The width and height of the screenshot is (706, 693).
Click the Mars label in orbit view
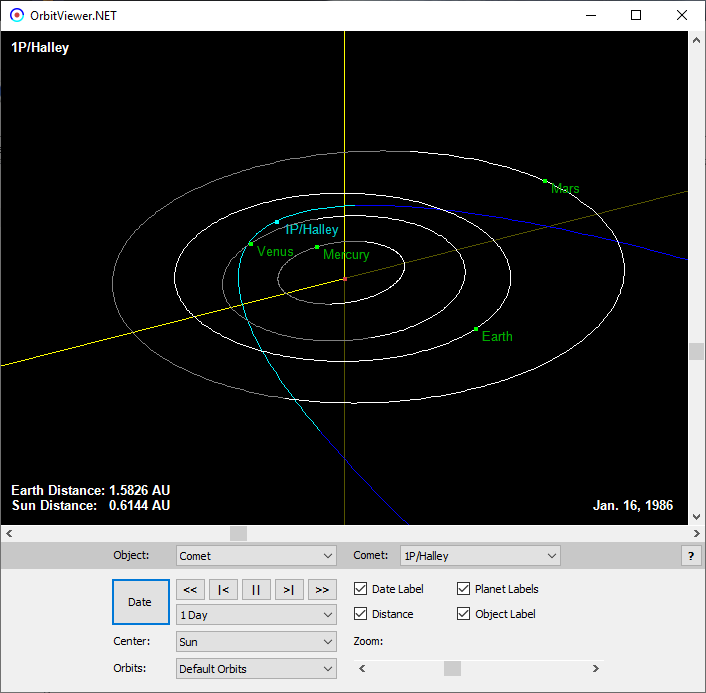click(565, 188)
